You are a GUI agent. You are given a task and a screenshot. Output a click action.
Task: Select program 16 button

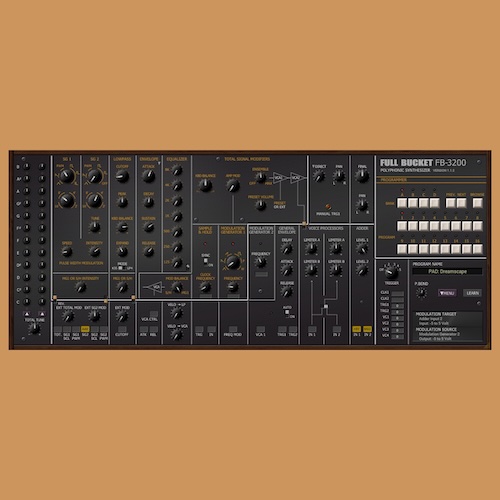[478, 249]
